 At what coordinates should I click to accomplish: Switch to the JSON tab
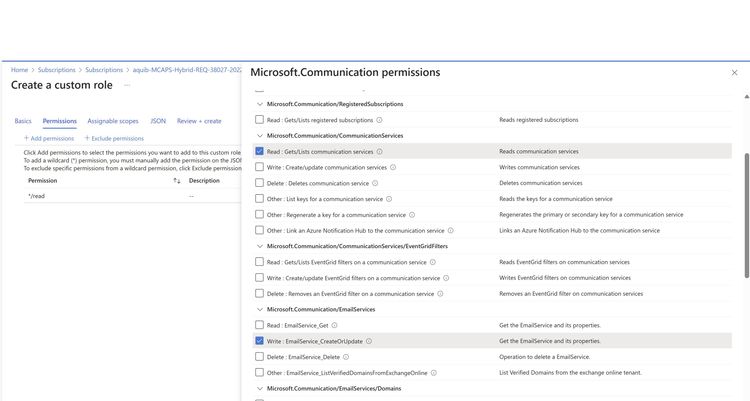pyautogui.click(x=158, y=121)
